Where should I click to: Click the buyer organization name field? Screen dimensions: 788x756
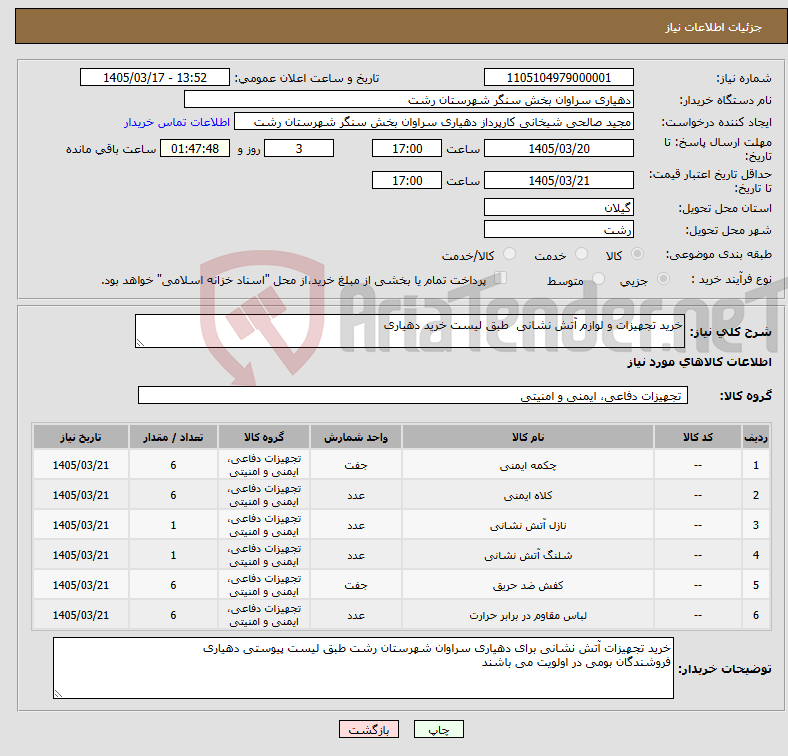pos(409,100)
